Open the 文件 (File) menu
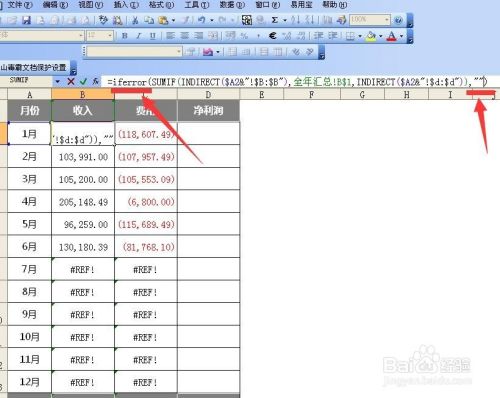The height and width of the screenshot is (398, 500). click(20, 5)
